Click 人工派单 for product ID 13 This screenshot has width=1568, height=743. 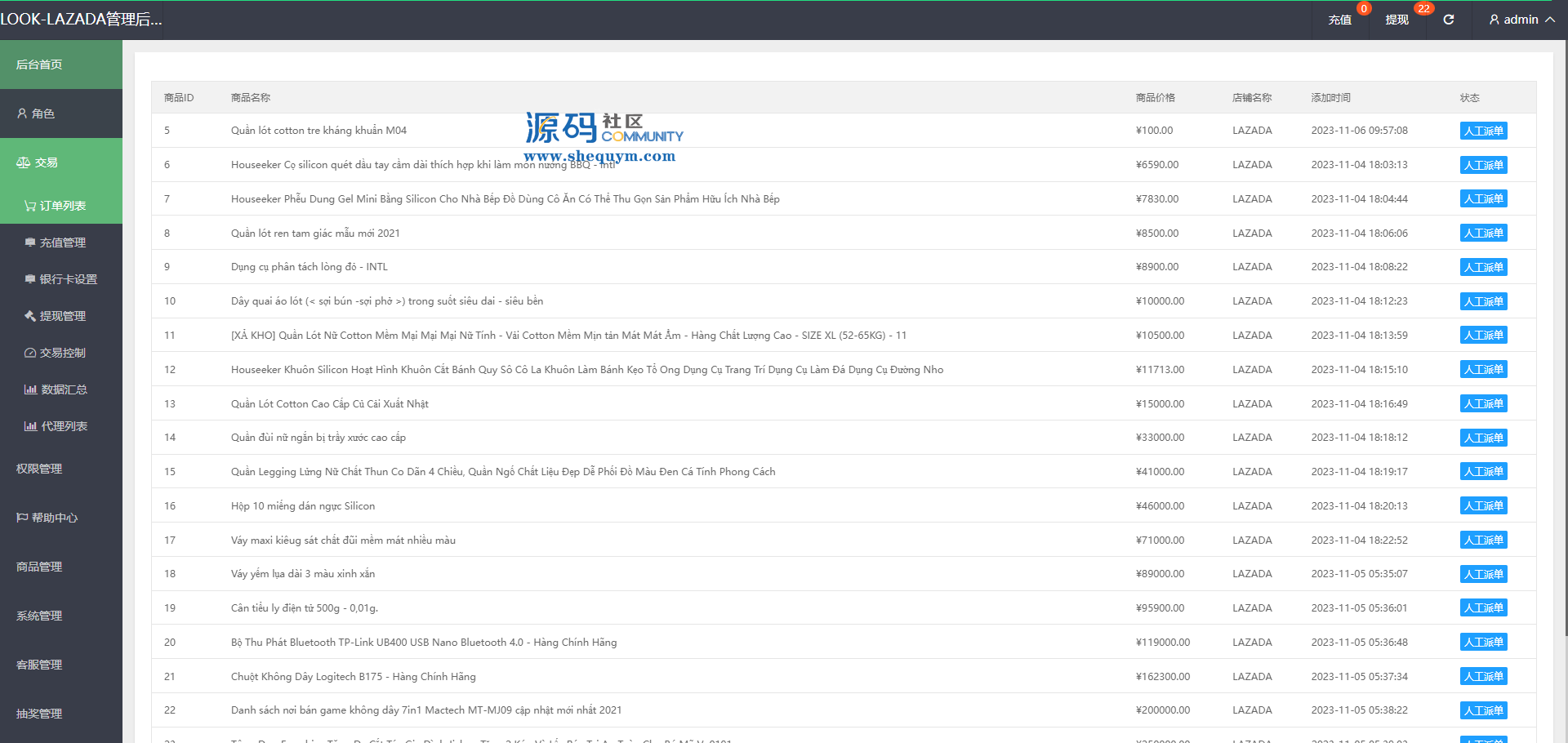[1483, 403]
